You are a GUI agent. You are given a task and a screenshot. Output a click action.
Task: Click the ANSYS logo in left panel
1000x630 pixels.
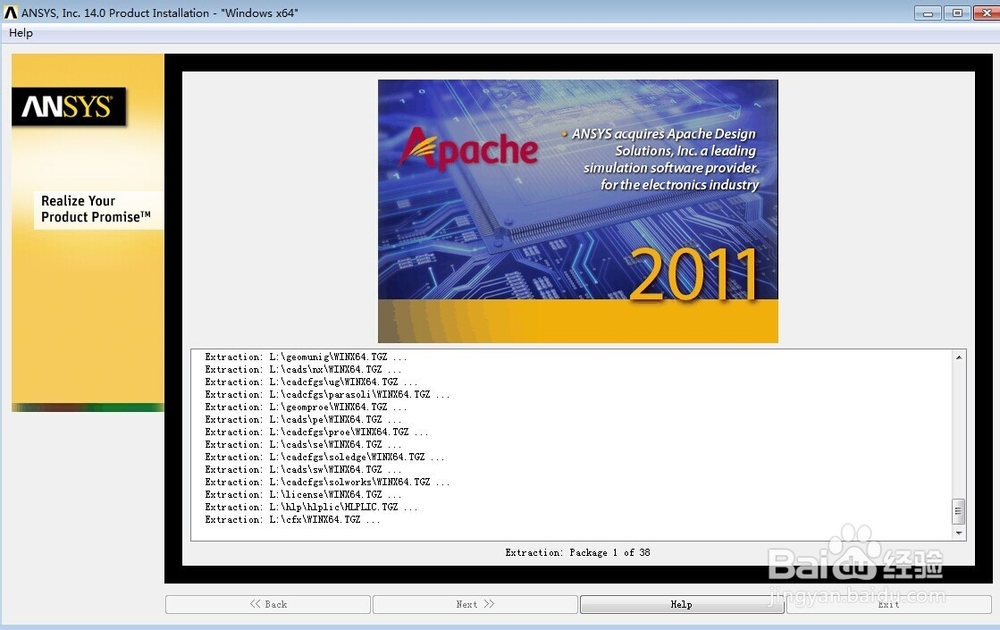68,106
